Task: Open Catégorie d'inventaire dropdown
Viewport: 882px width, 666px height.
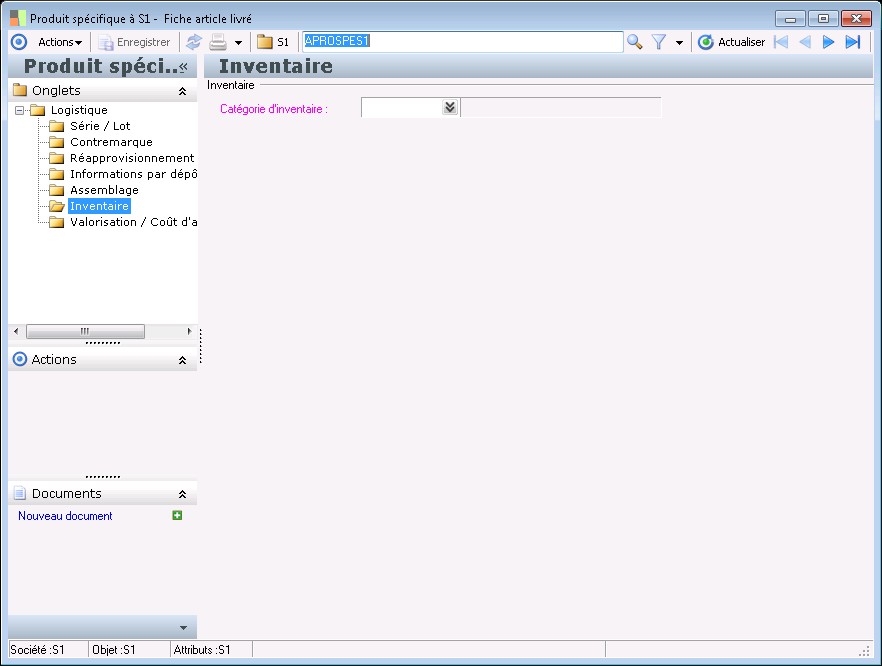Action: 449,107
